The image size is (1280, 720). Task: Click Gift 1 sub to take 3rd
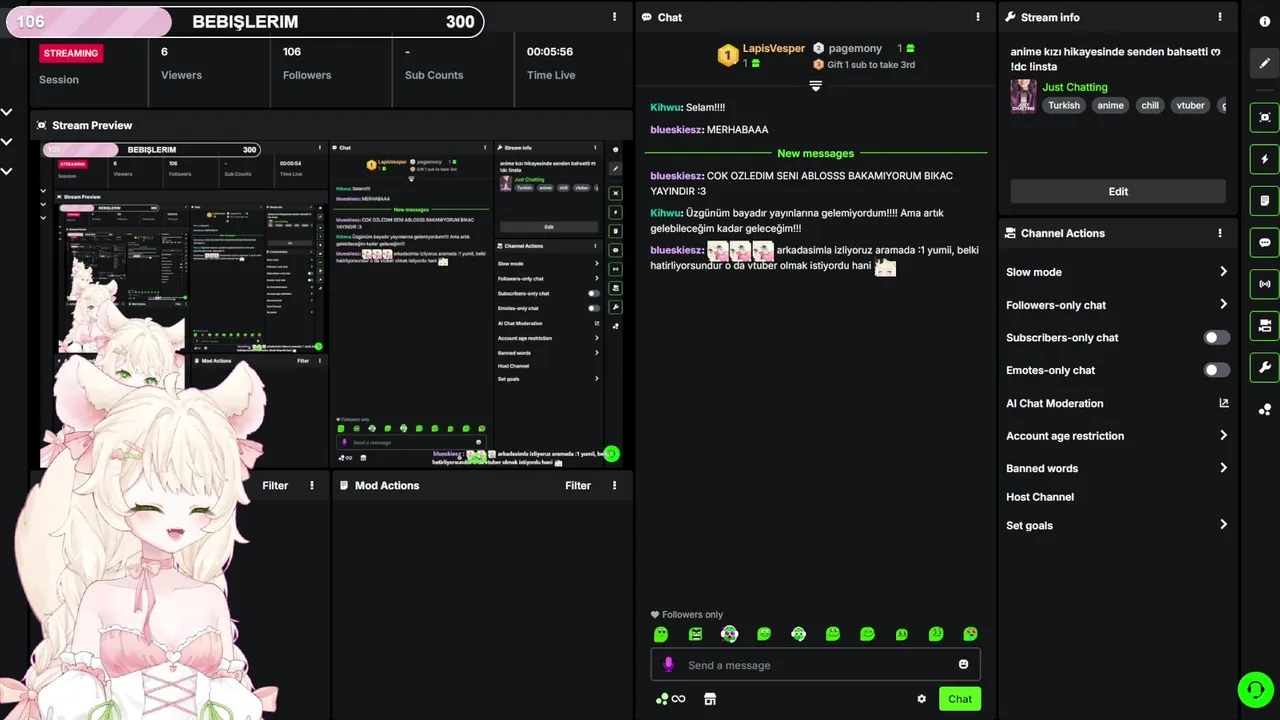[871, 64]
